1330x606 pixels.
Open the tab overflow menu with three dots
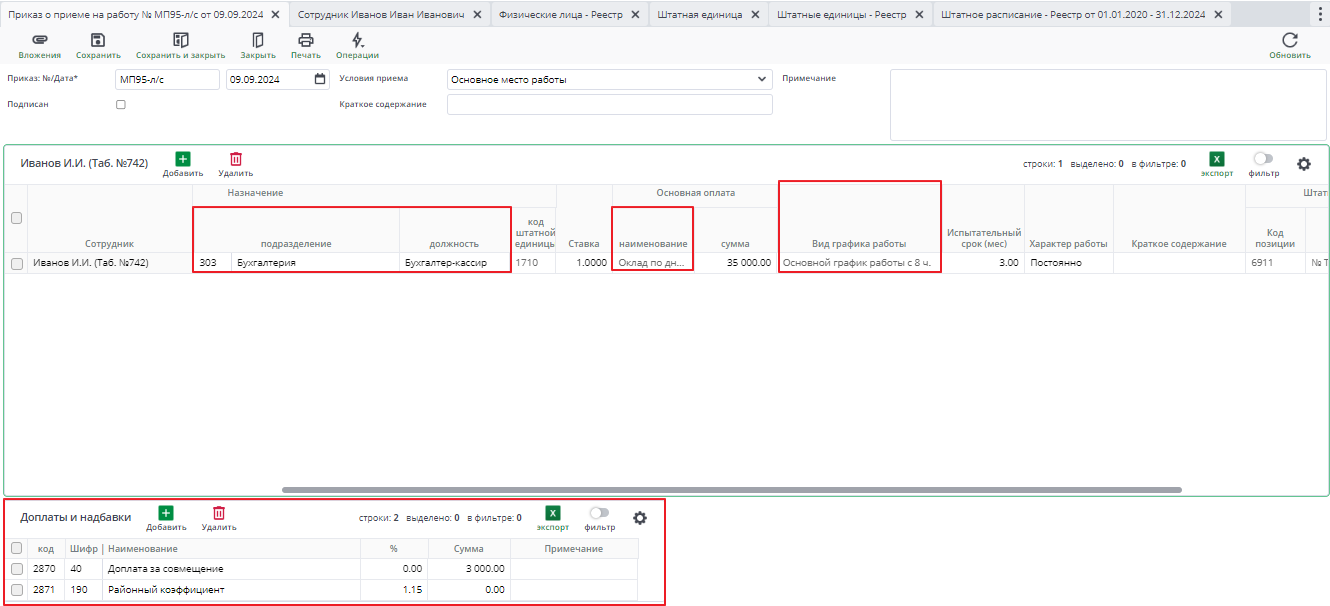pyautogui.click(x=1321, y=14)
